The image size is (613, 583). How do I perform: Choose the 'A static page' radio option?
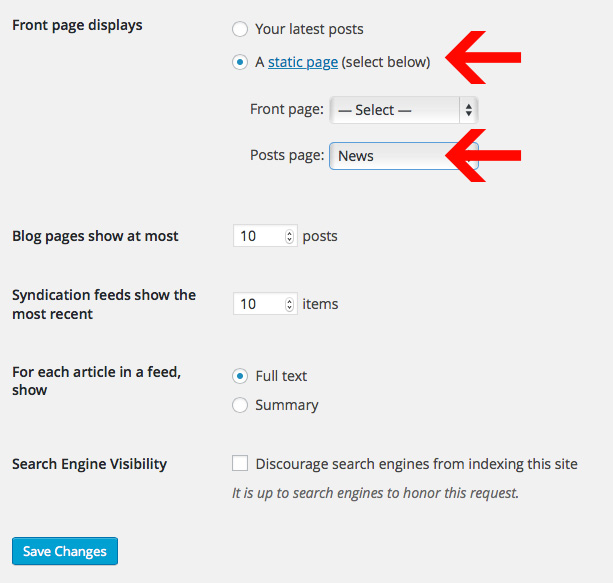click(240, 62)
